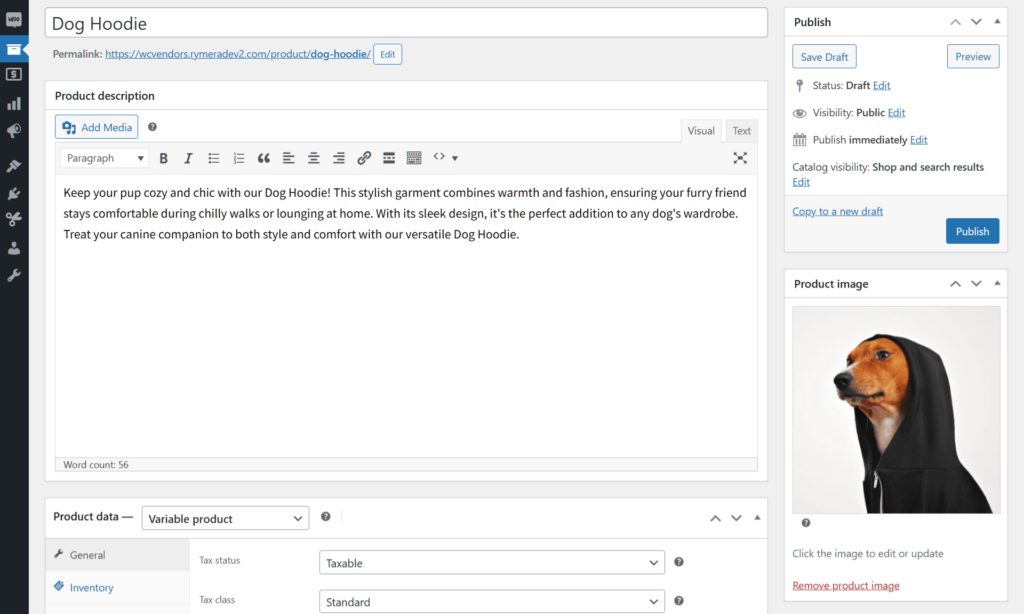Click the Remove product image link
The image size is (1024, 614).
[x=845, y=586]
